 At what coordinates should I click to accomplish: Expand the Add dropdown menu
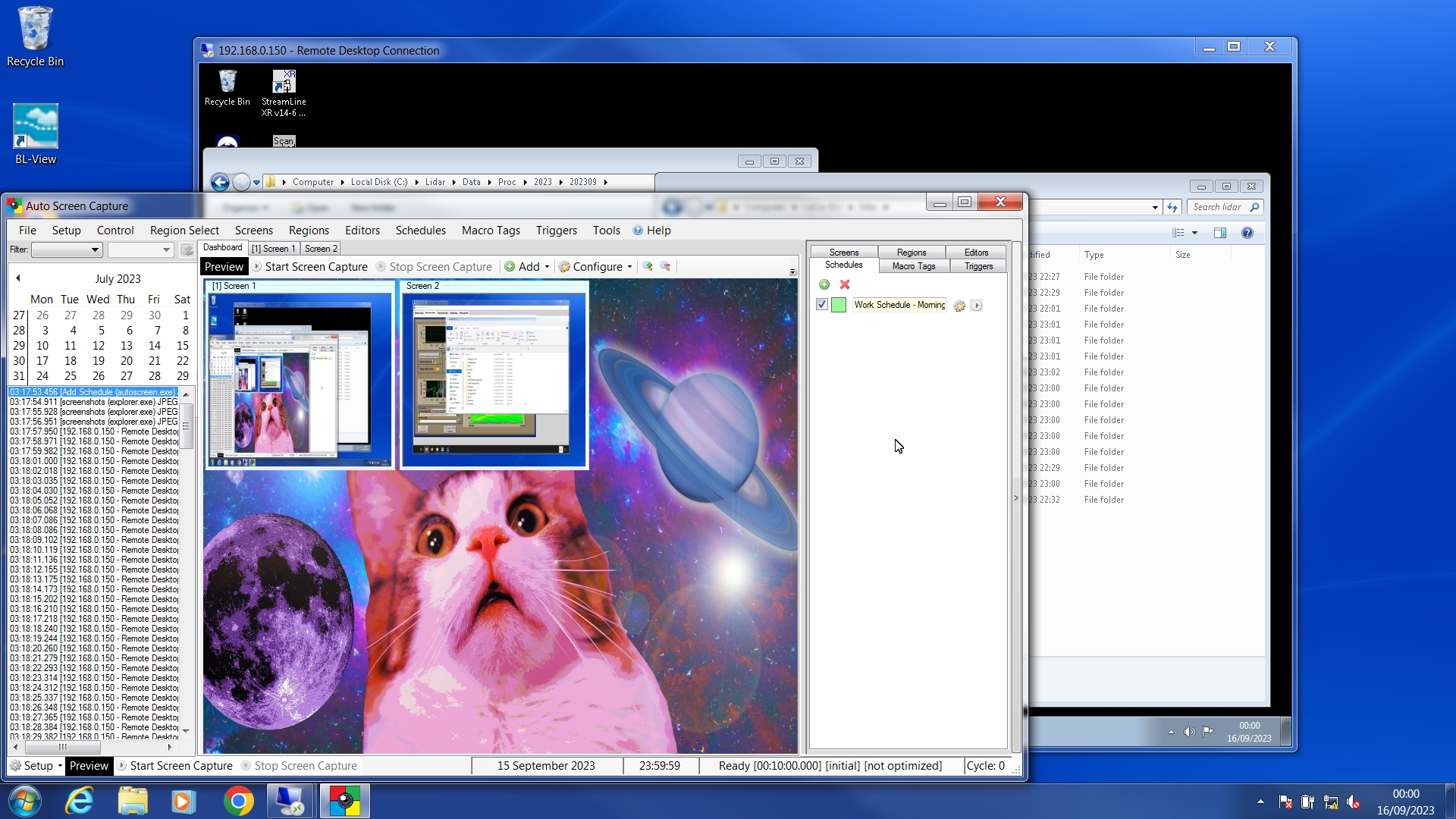coord(547,267)
